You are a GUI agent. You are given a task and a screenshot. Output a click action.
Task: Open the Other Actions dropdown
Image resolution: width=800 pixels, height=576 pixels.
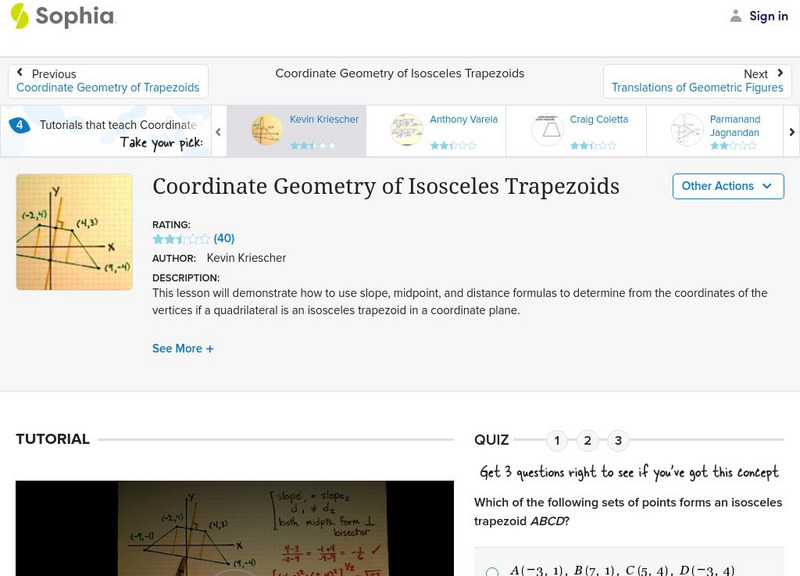pos(727,186)
